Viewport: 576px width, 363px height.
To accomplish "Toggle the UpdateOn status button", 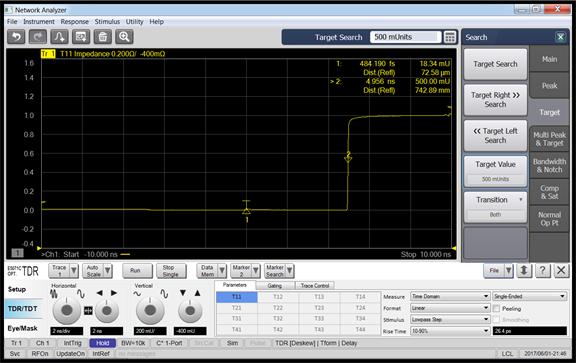I will click(x=71, y=354).
